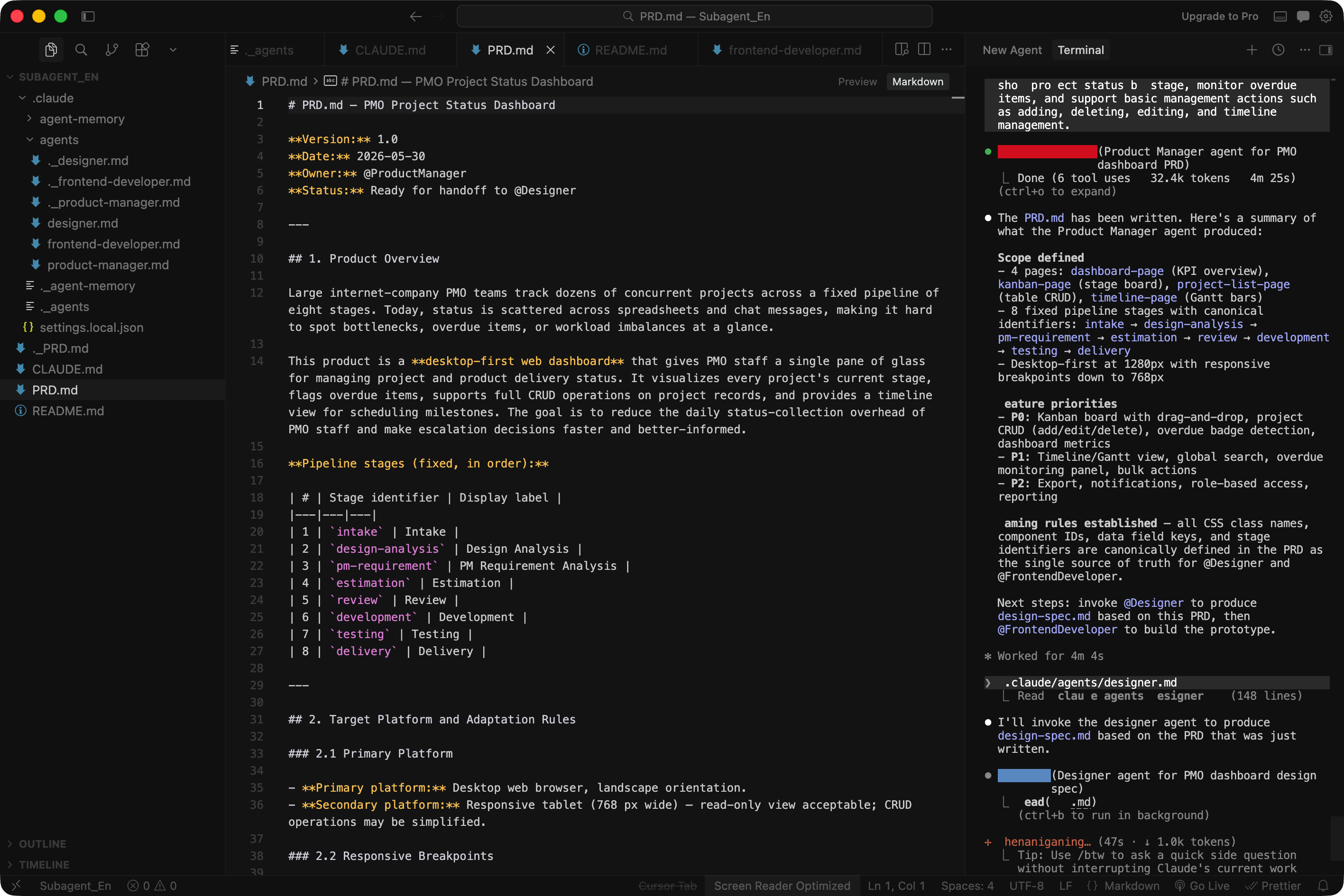Click the PRD.md breadcrumb

(284, 82)
